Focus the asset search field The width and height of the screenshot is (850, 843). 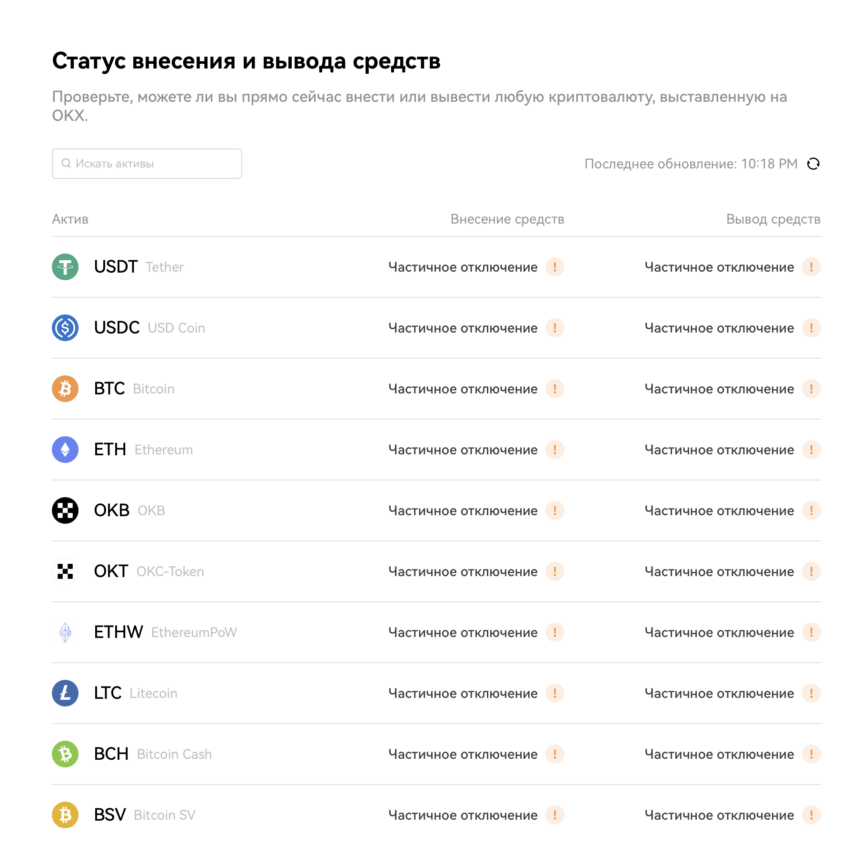(147, 164)
